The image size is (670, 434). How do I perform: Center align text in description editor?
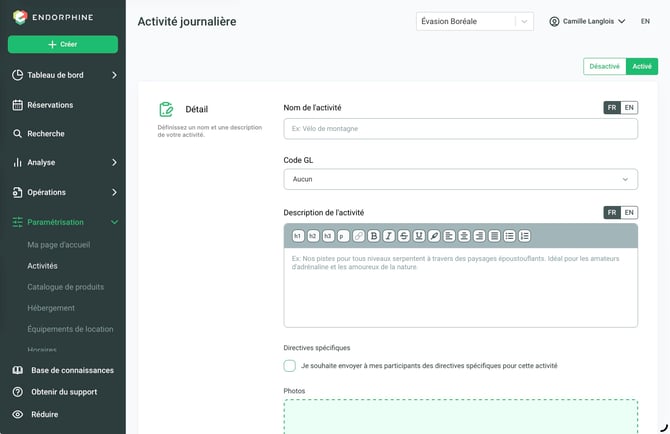(x=464, y=236)
